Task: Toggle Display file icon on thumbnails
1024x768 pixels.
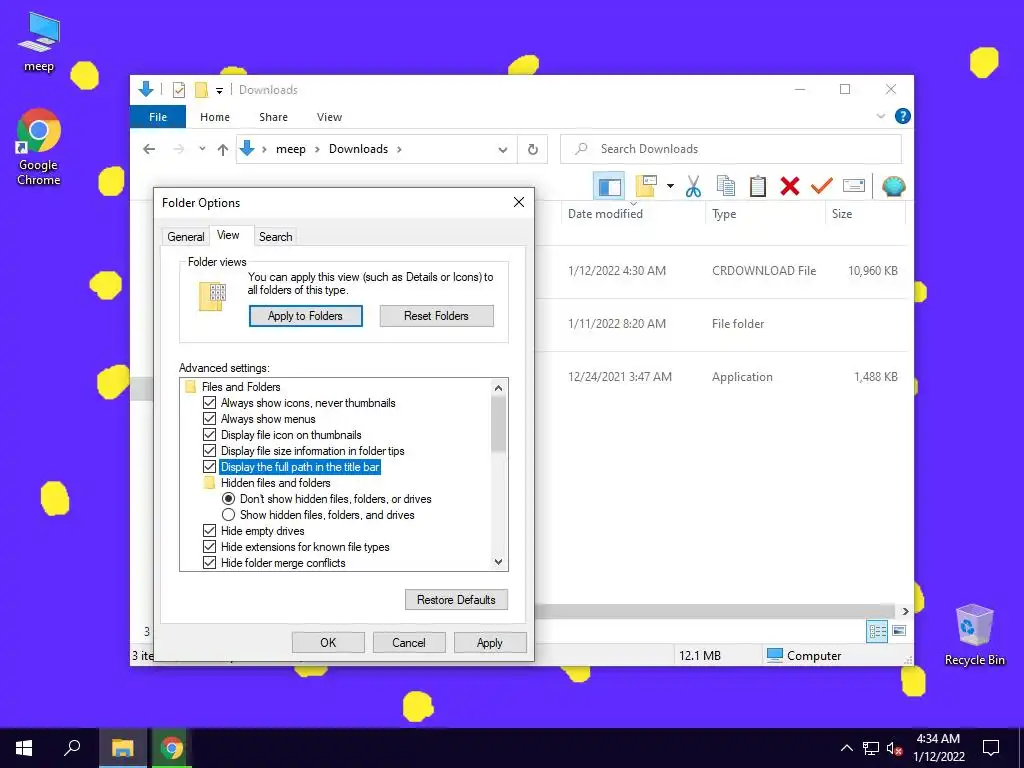Action: (x=210, y=435)
